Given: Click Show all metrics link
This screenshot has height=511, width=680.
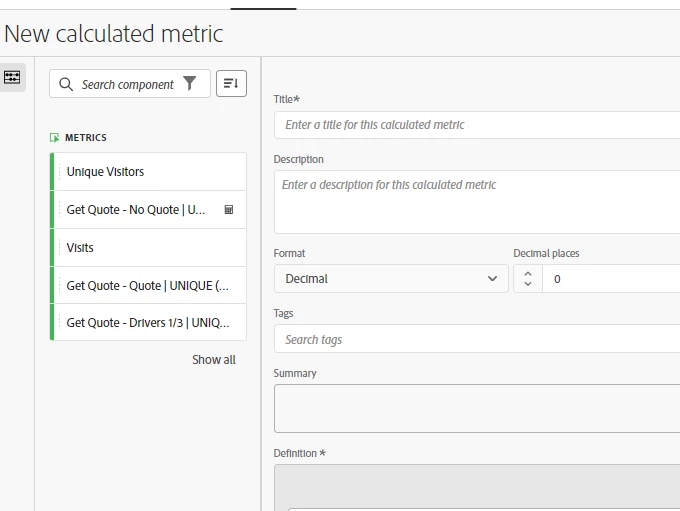Looking at the screenshot, I should point(214,360).
